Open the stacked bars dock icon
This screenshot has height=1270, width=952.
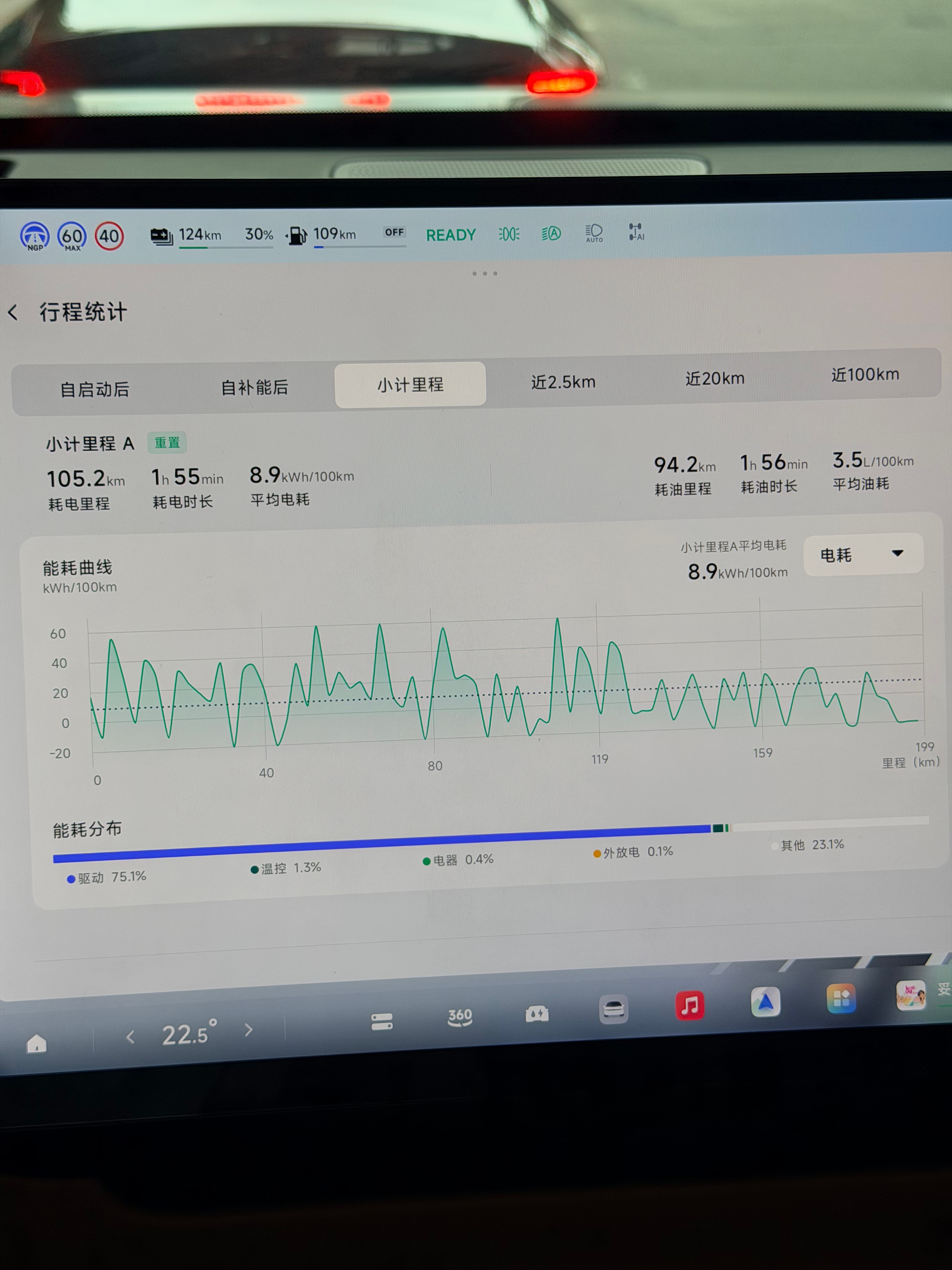pyautogui.click(x=382, y=1021)
